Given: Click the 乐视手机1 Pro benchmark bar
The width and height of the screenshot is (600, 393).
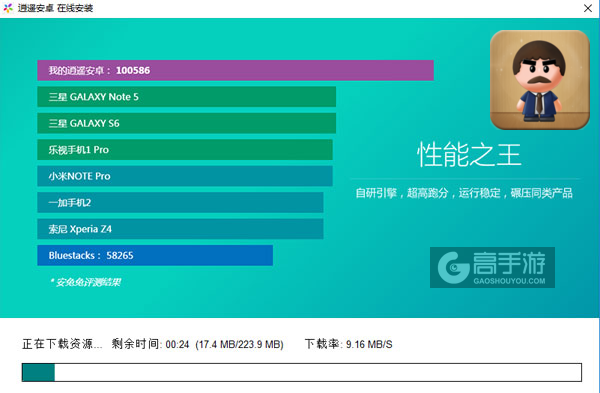Looking at the screenshot, I should [185, 150].
